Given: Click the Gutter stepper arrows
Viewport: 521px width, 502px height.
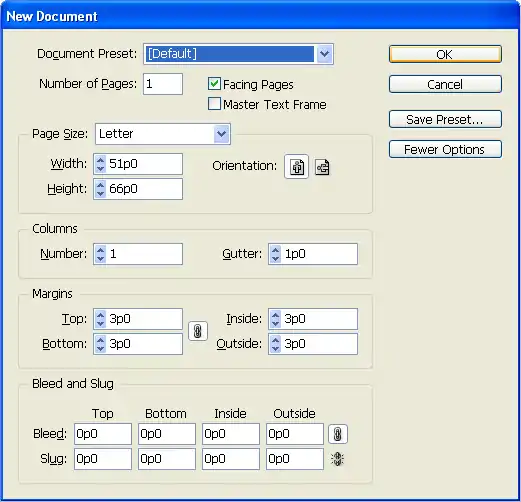Looking at the screenshot, I should (275, 254).
